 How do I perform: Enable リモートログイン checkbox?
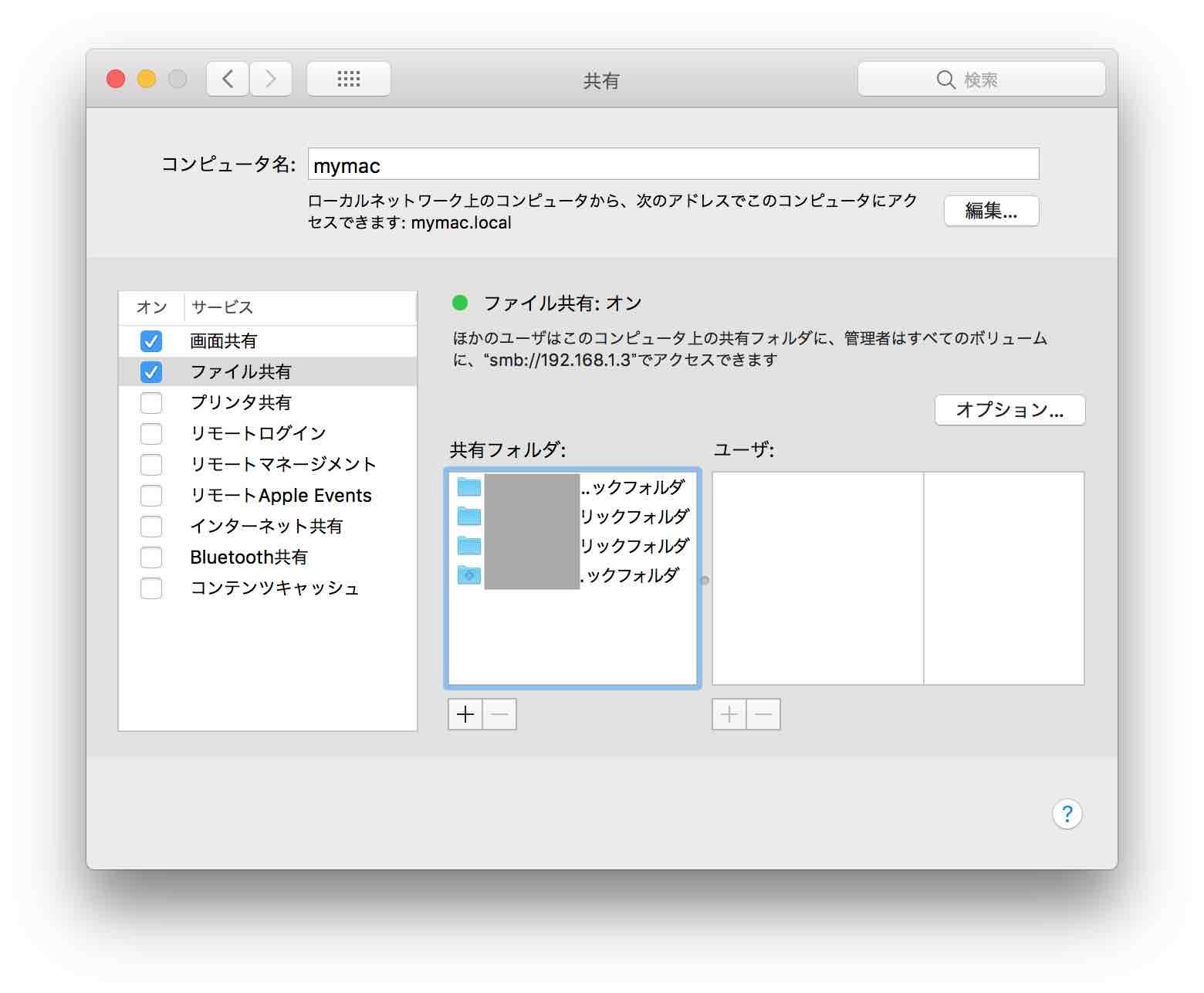tap(151, 433)
